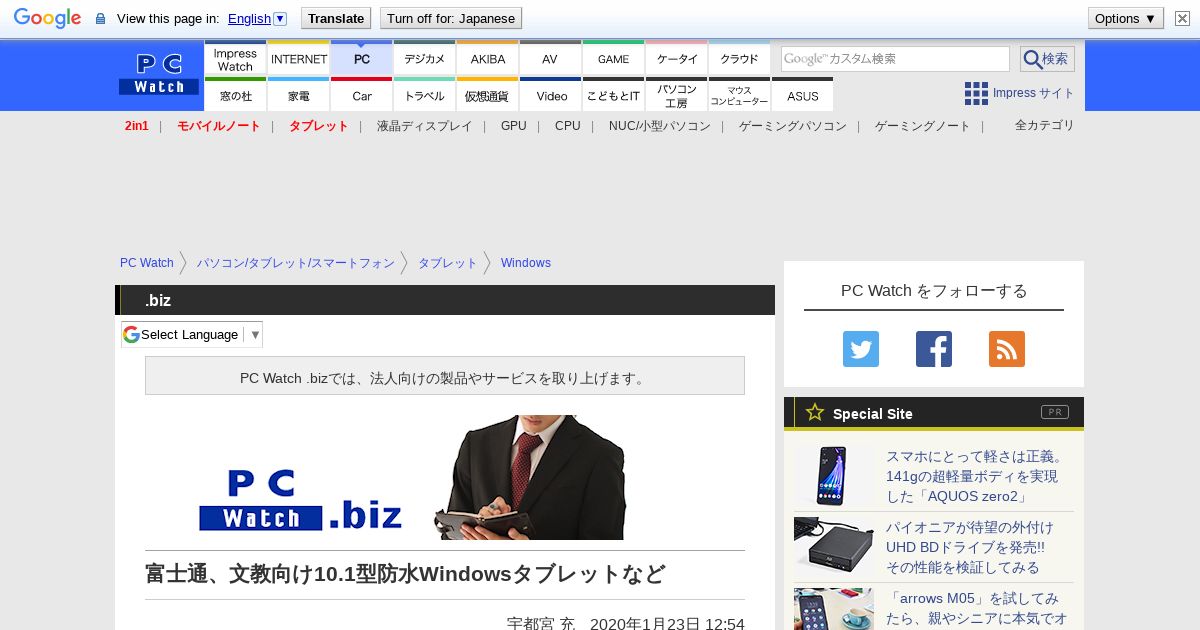Open the パイオニア UHD BDドライブ article link

970,547
